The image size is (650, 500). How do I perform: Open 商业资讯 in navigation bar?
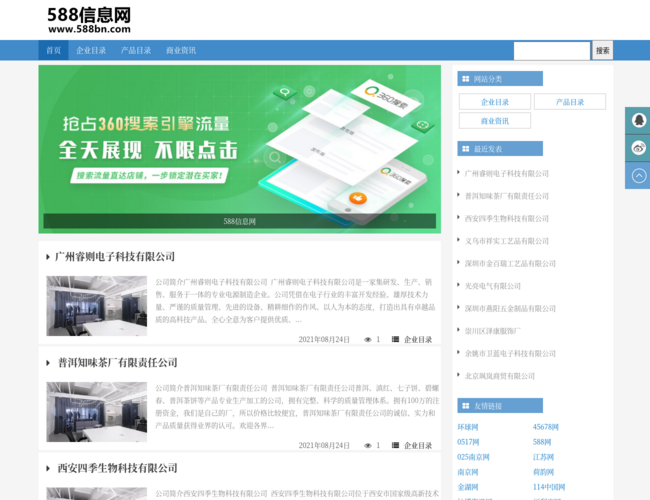coord(181,51)
